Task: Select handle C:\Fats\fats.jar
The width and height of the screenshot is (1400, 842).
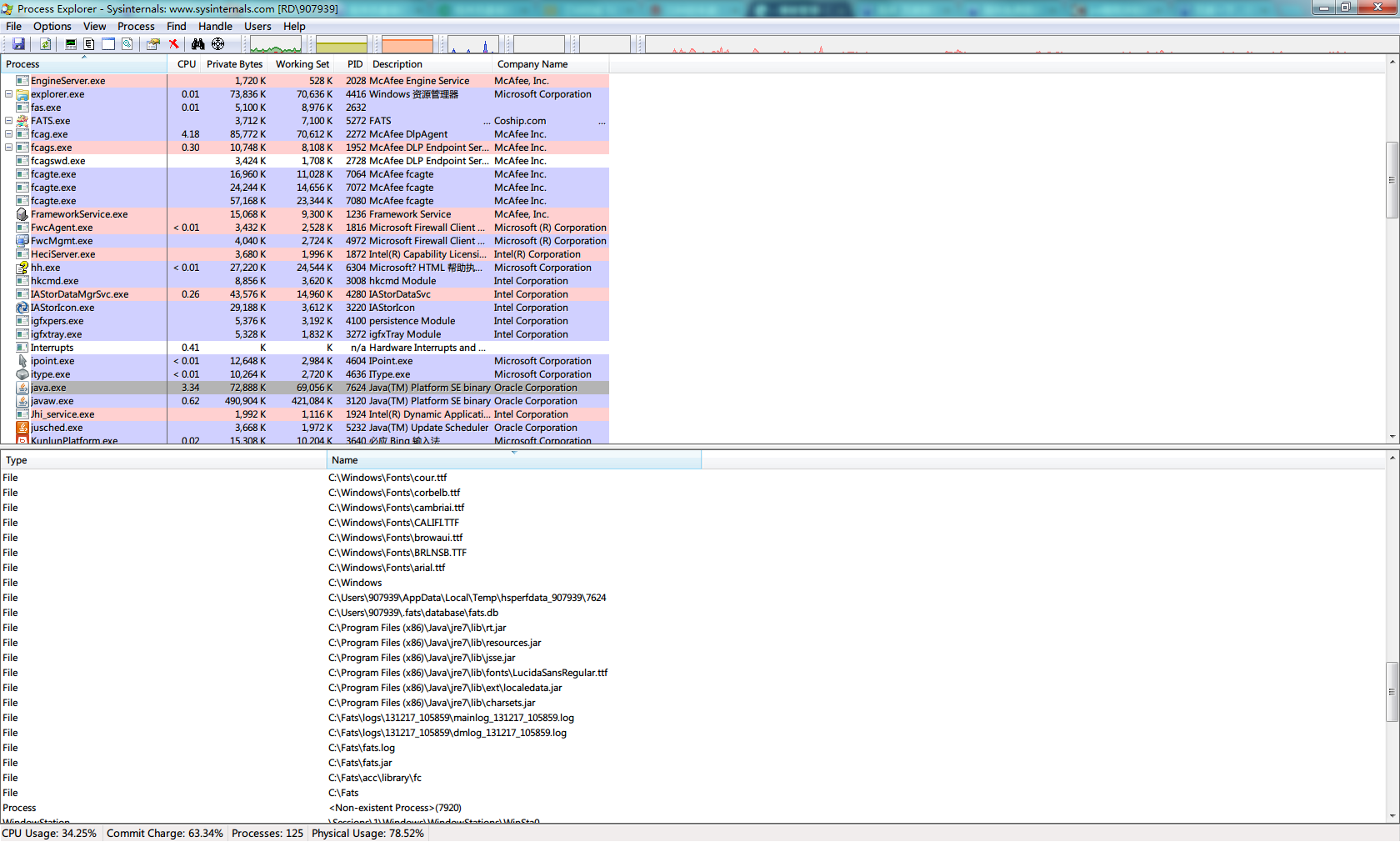Action: [360, 763]
